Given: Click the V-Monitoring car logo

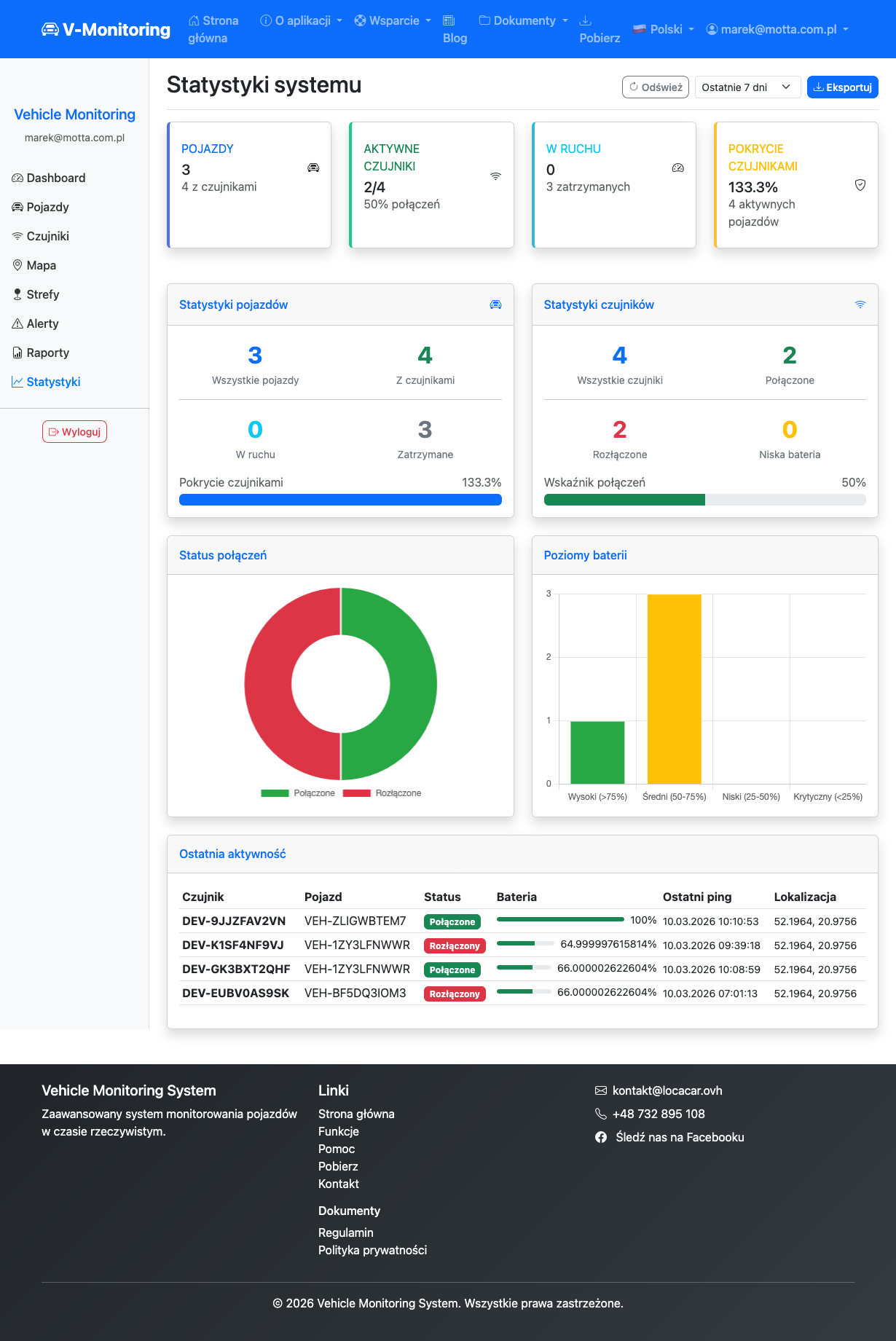Looking at the screenshot, I should coord(50,29).
